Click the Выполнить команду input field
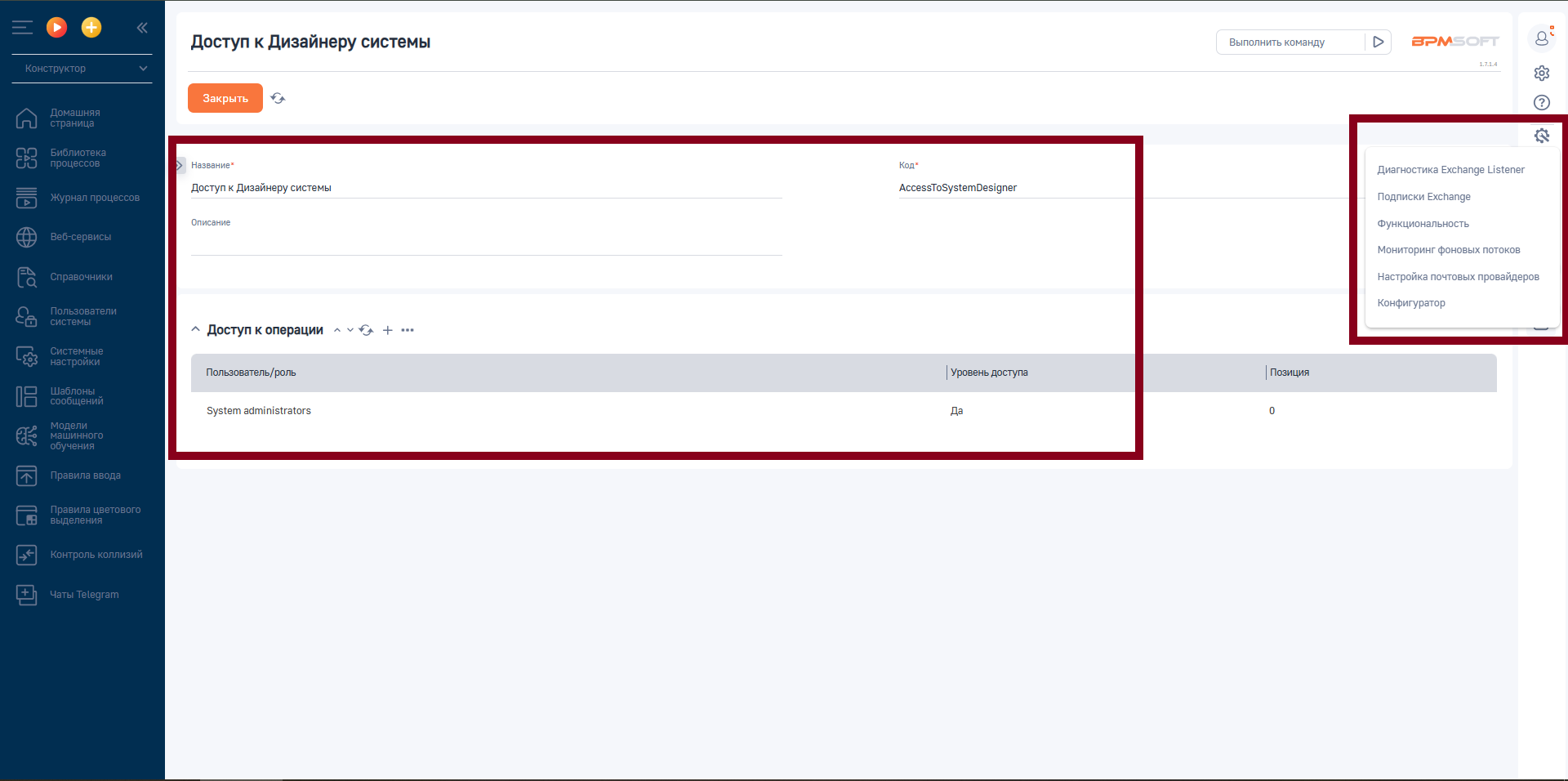Image resolution: width=1568 pixels, height=781 pixels. point(1290,42)
